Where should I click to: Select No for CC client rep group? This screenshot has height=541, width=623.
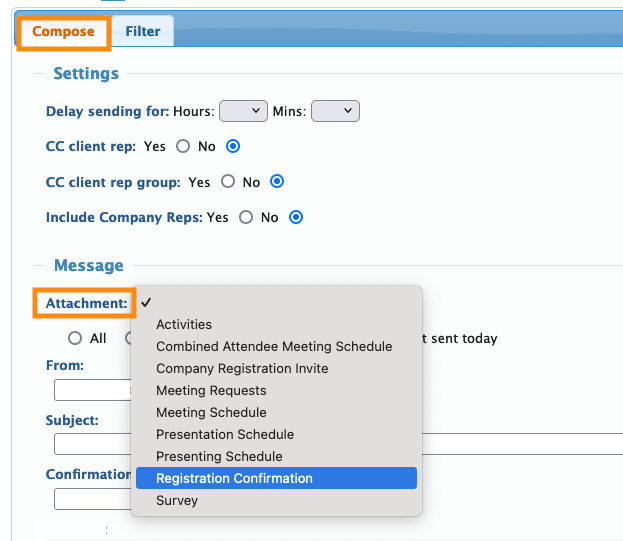tap(278, 182)
